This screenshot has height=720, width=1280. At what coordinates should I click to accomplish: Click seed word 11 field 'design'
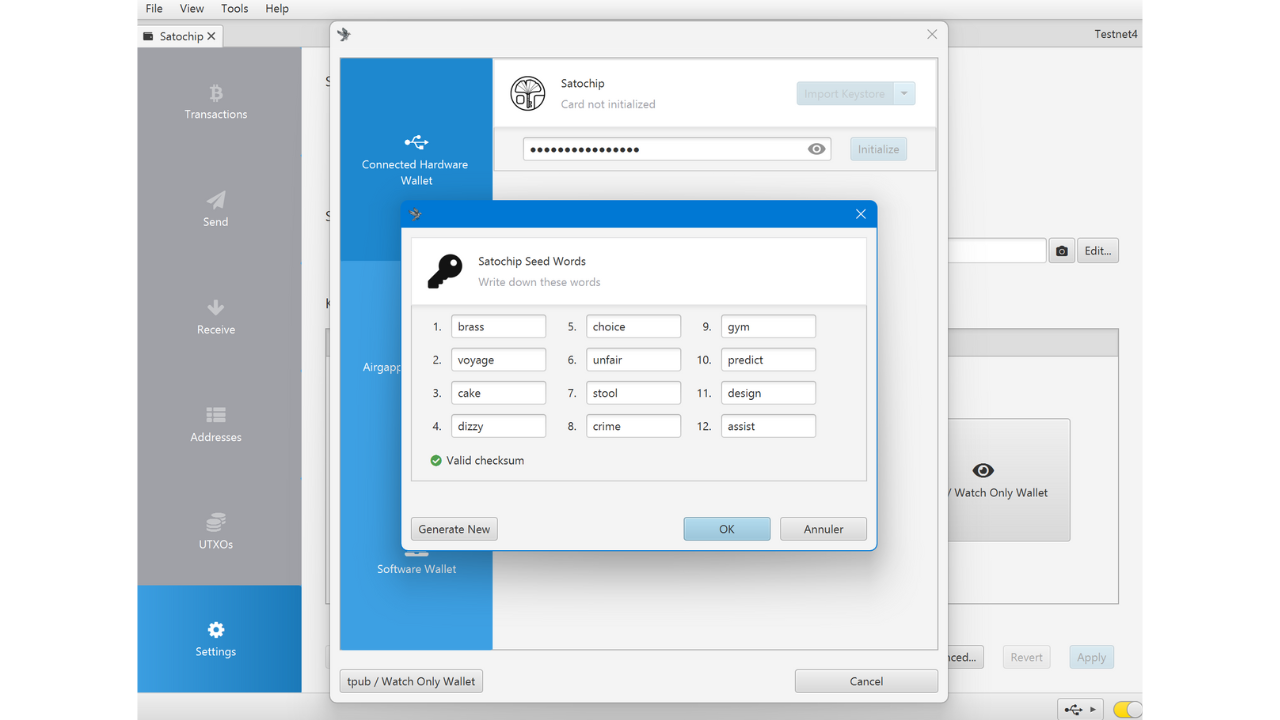point(768,393)
